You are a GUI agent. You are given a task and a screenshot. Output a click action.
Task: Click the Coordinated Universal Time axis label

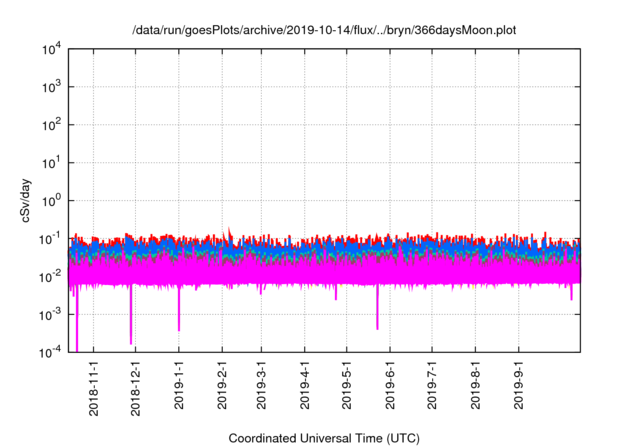[x=324, y=439]
